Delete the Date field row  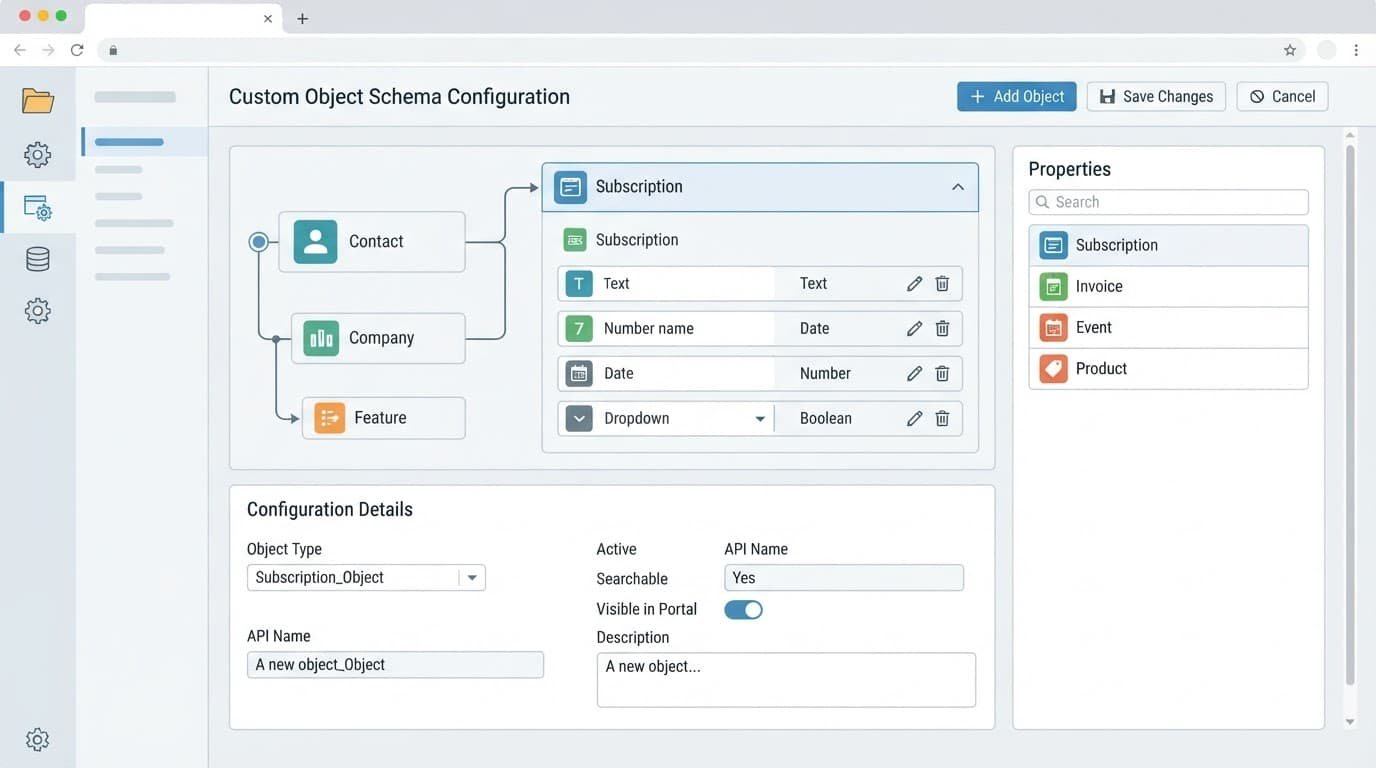942,374
